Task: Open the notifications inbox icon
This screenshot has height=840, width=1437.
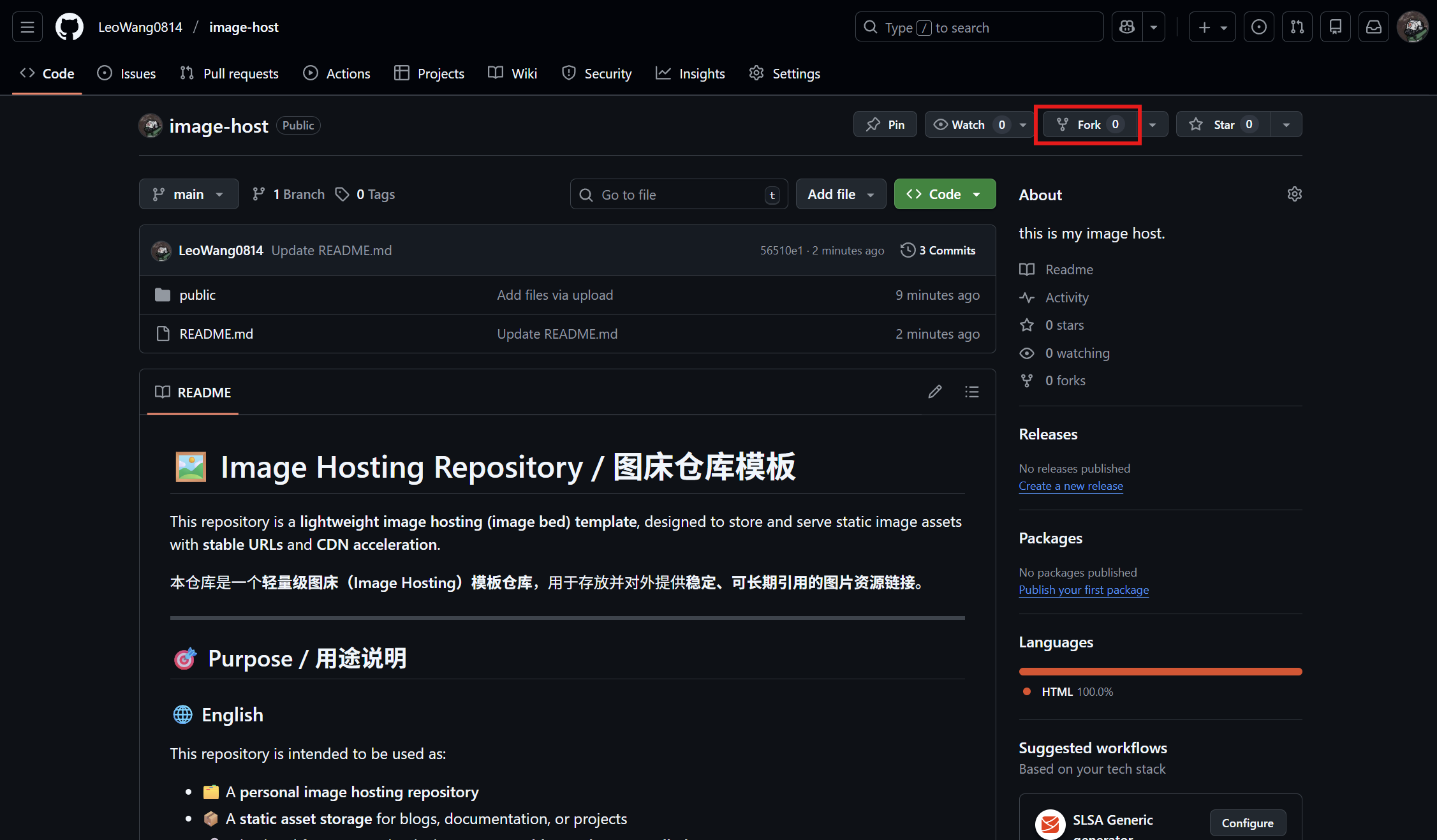Action: click(1373, 27)
